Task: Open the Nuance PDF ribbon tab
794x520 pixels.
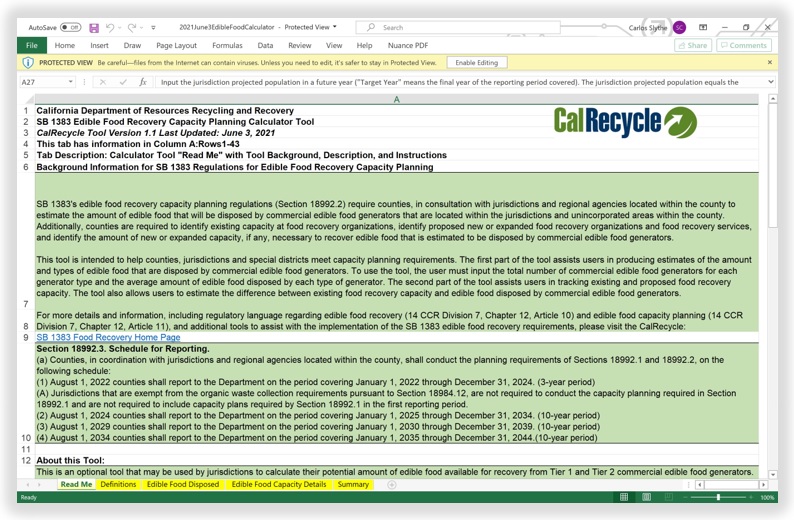Action: [408, 46]
